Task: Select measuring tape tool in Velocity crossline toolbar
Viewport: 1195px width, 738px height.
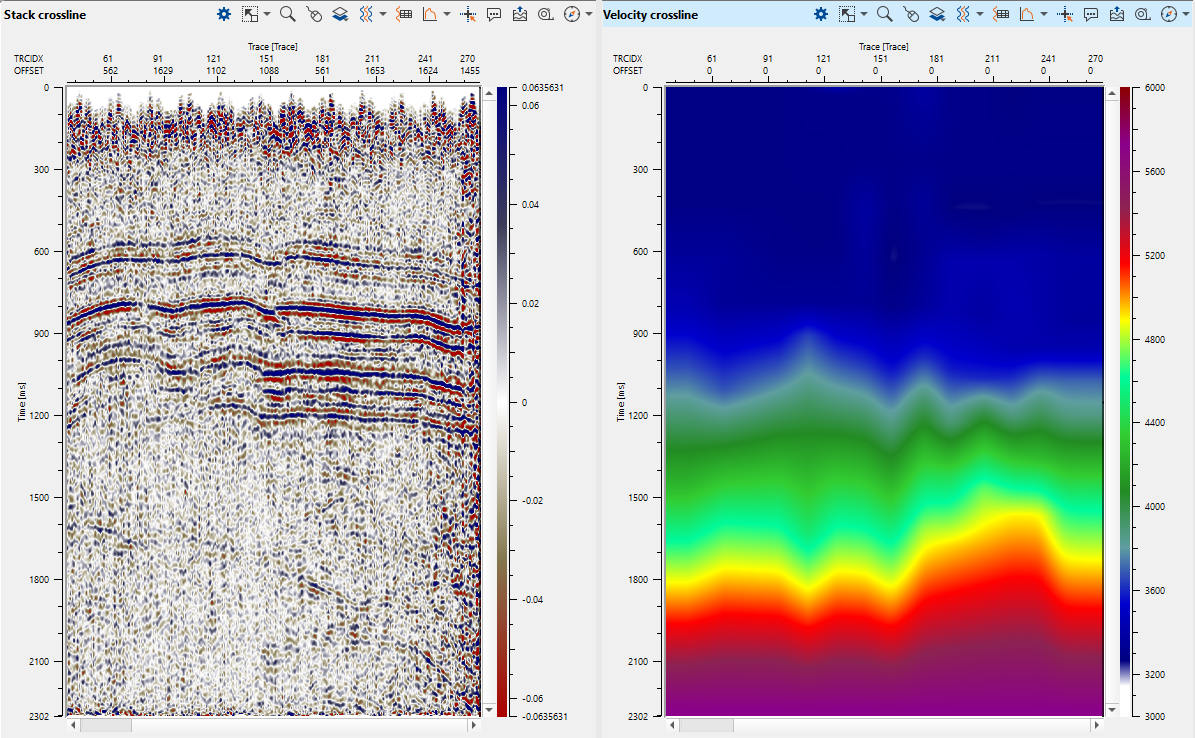Action: 1143,14
